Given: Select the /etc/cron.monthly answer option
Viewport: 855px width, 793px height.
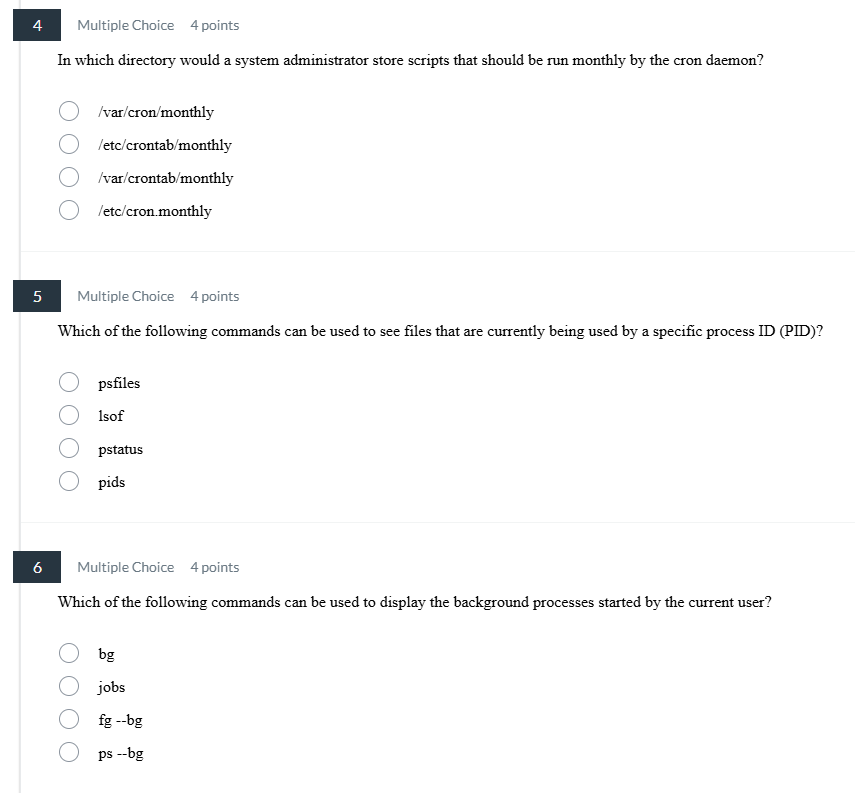Looking at the screenshot, I should click(x=68, y=210).
